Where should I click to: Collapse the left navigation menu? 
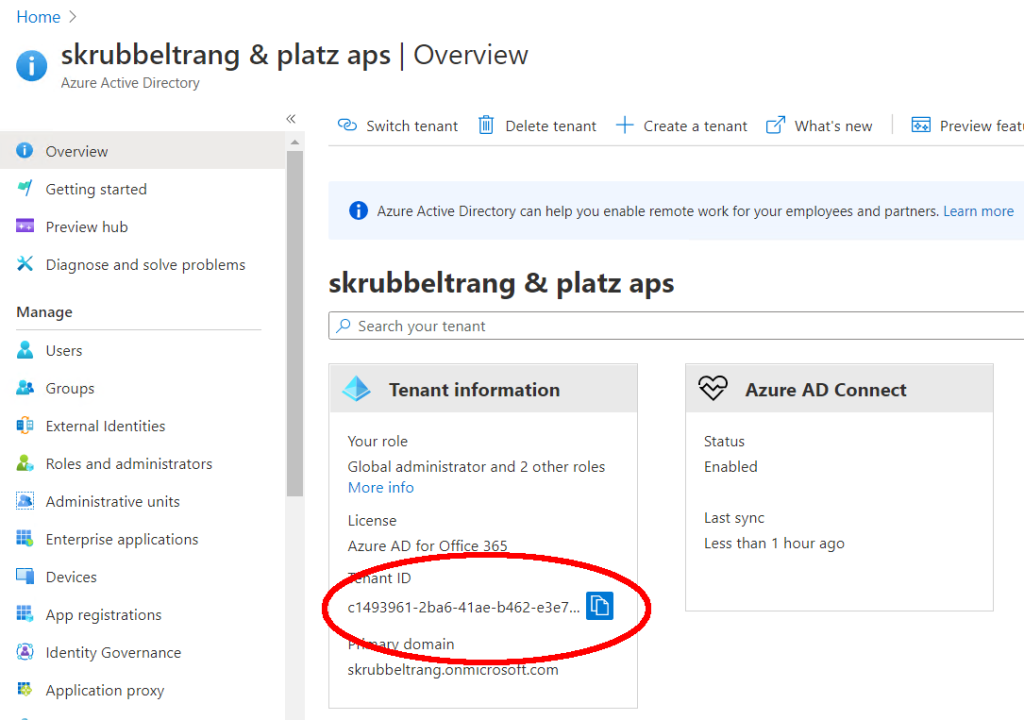pos(291,119)
